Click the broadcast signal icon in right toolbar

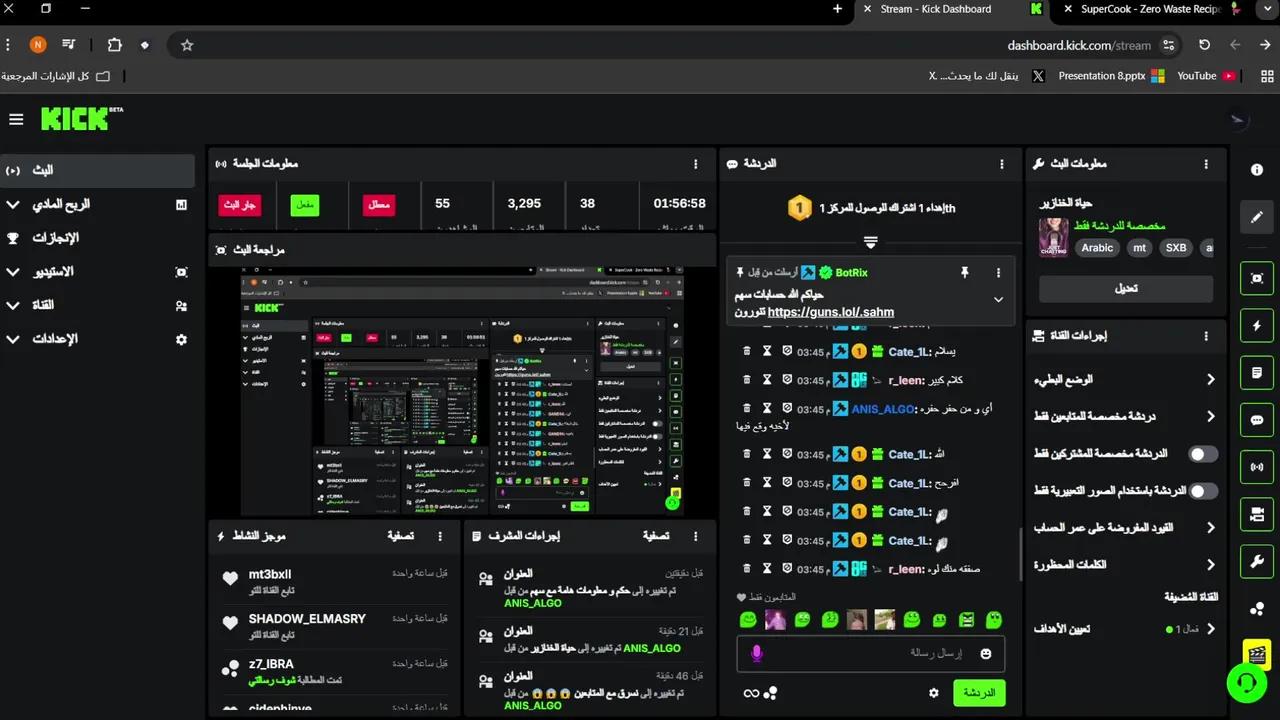(1257, 467)
